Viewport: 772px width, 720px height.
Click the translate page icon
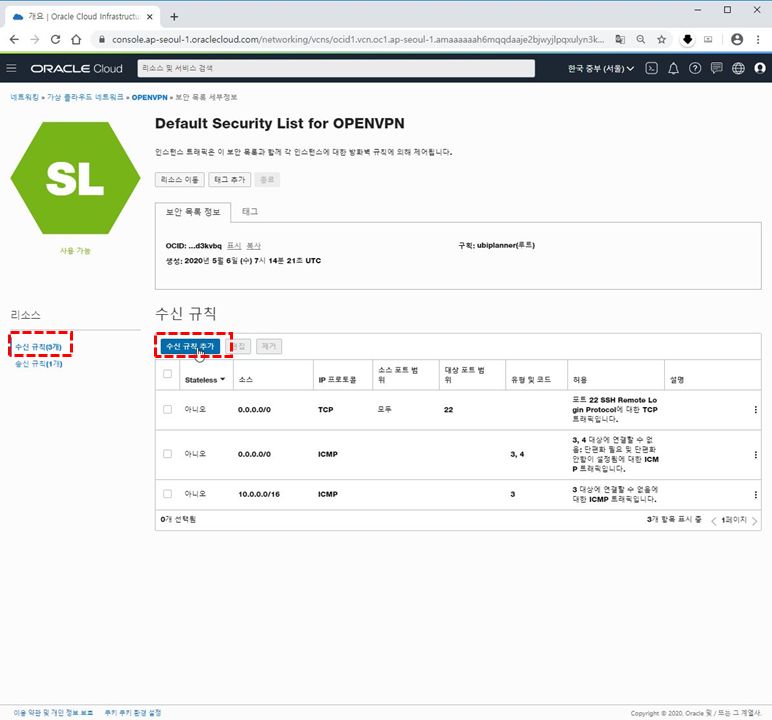[x=620, y=39]
